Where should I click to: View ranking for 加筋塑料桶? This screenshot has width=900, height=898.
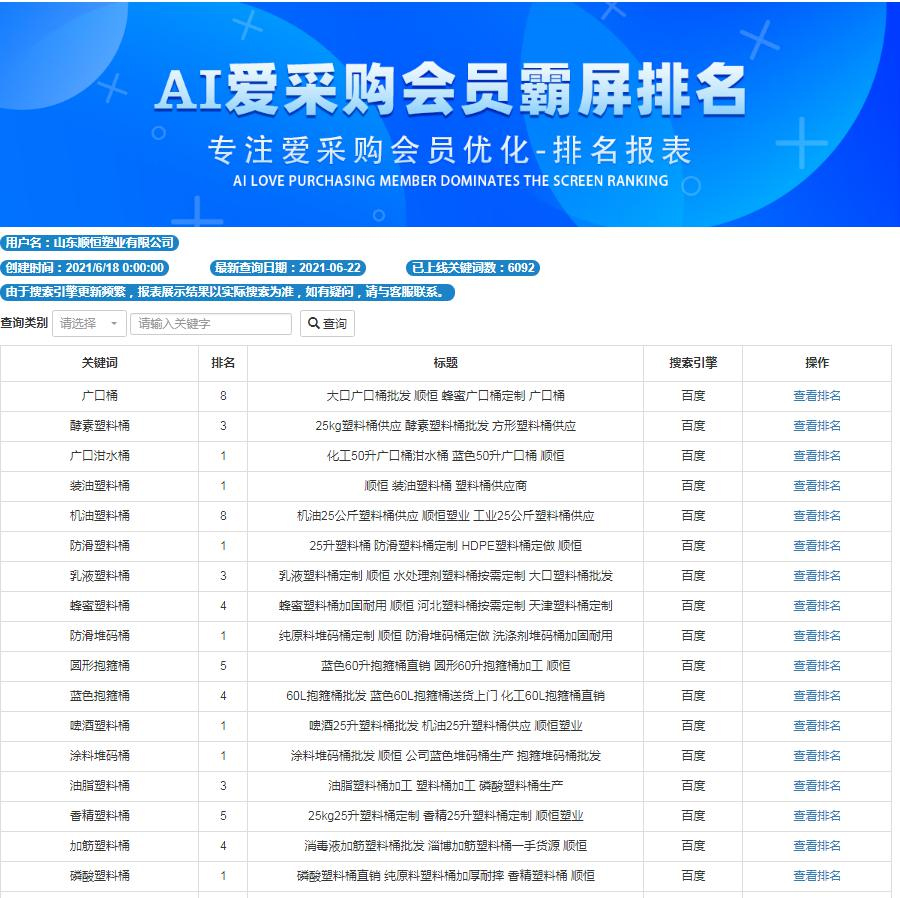point(816,846)
